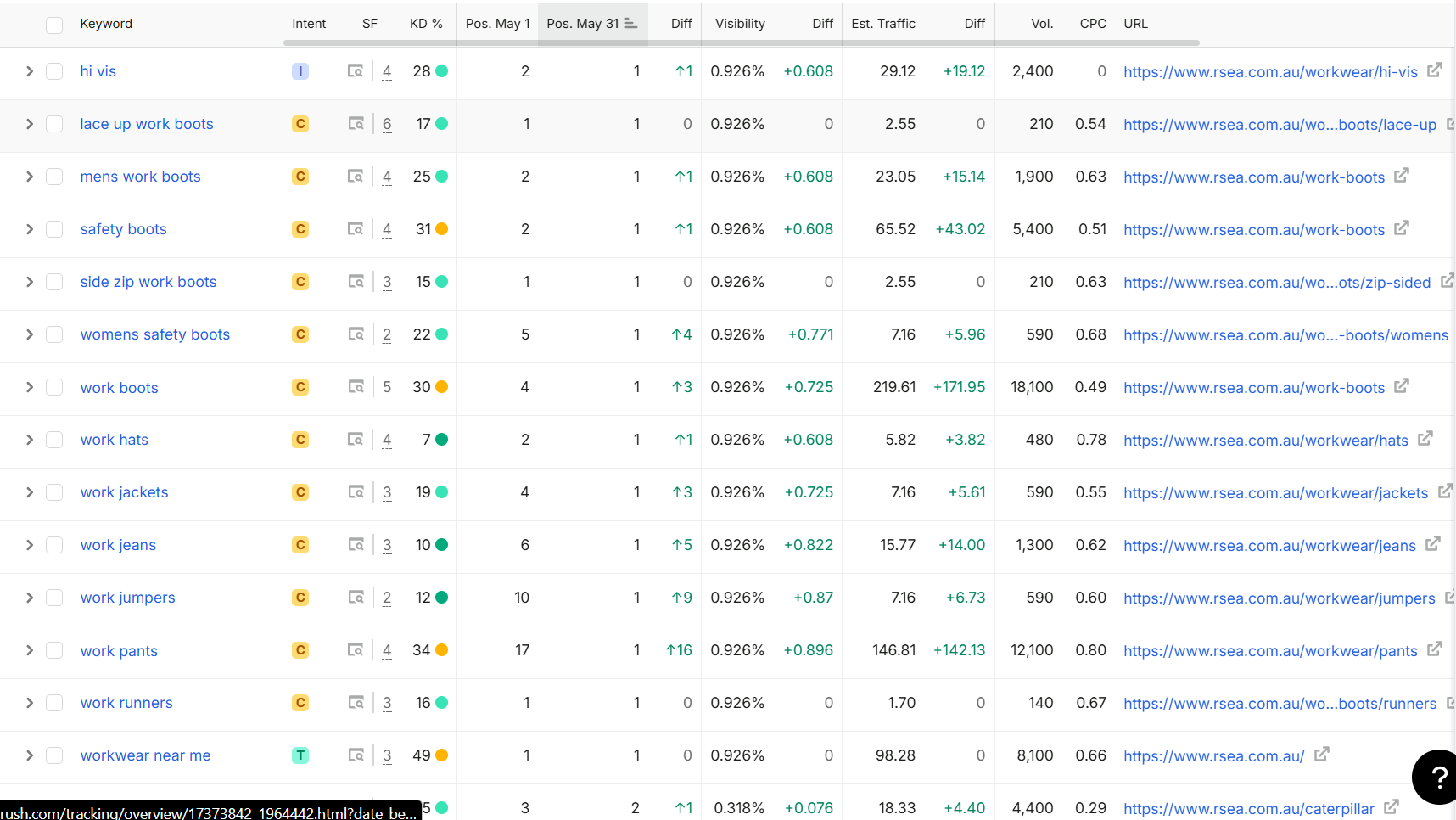Image resolution: width=1456 pixels, height=820 pixels.
Task: Tick the checkbox for womens safety boots
Action: (54, 334)
